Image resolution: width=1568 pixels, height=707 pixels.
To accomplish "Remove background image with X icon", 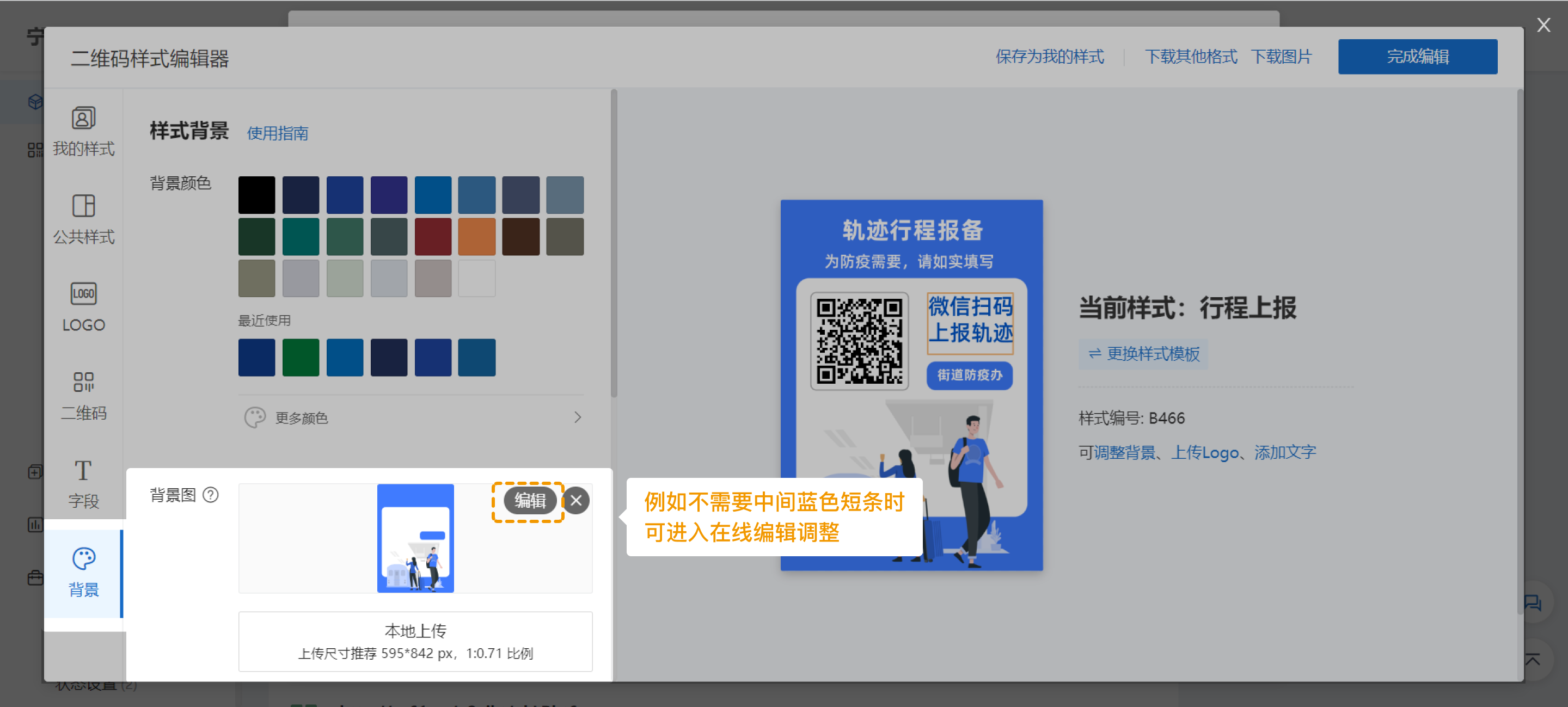I will point(576,501).
